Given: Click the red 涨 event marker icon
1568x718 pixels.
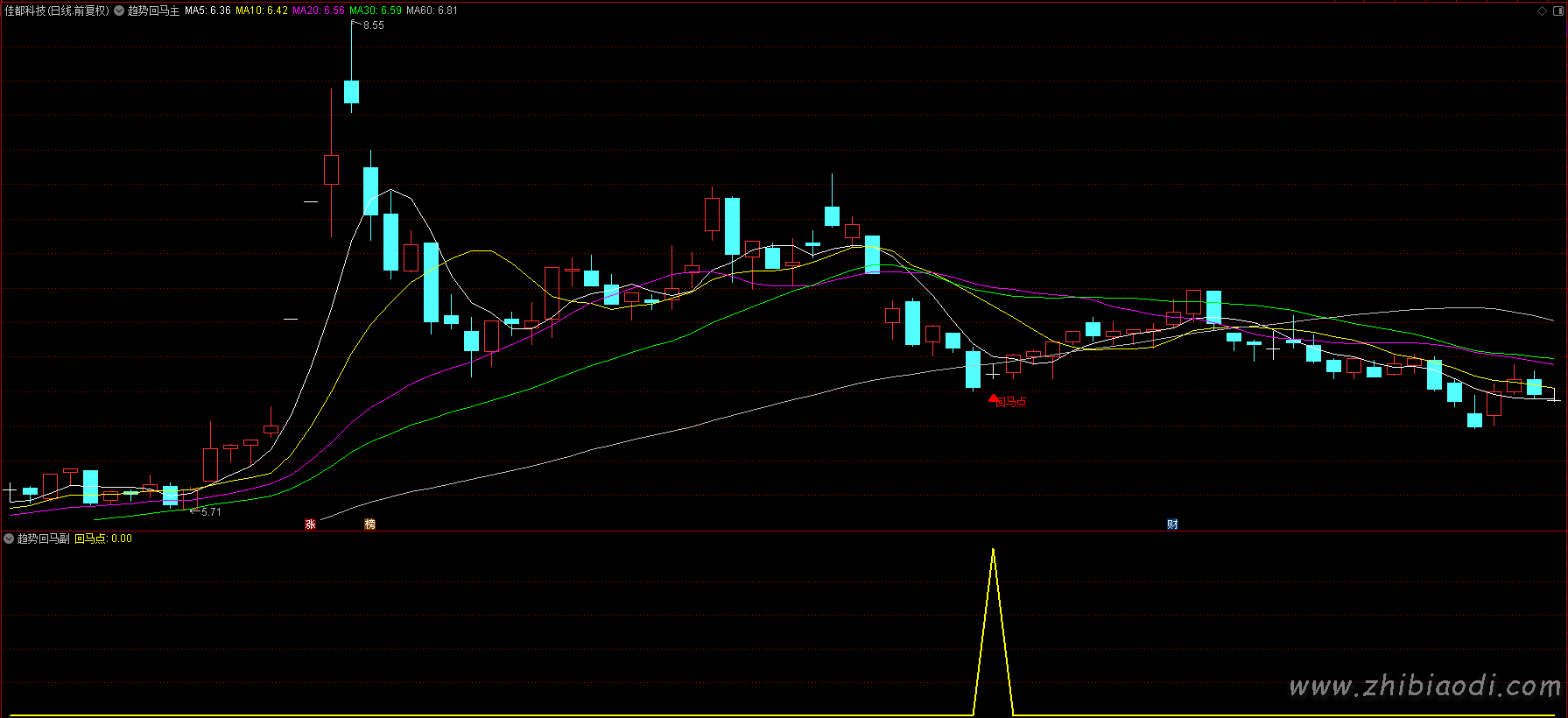Looking at the screenshot, I should 310,524.
